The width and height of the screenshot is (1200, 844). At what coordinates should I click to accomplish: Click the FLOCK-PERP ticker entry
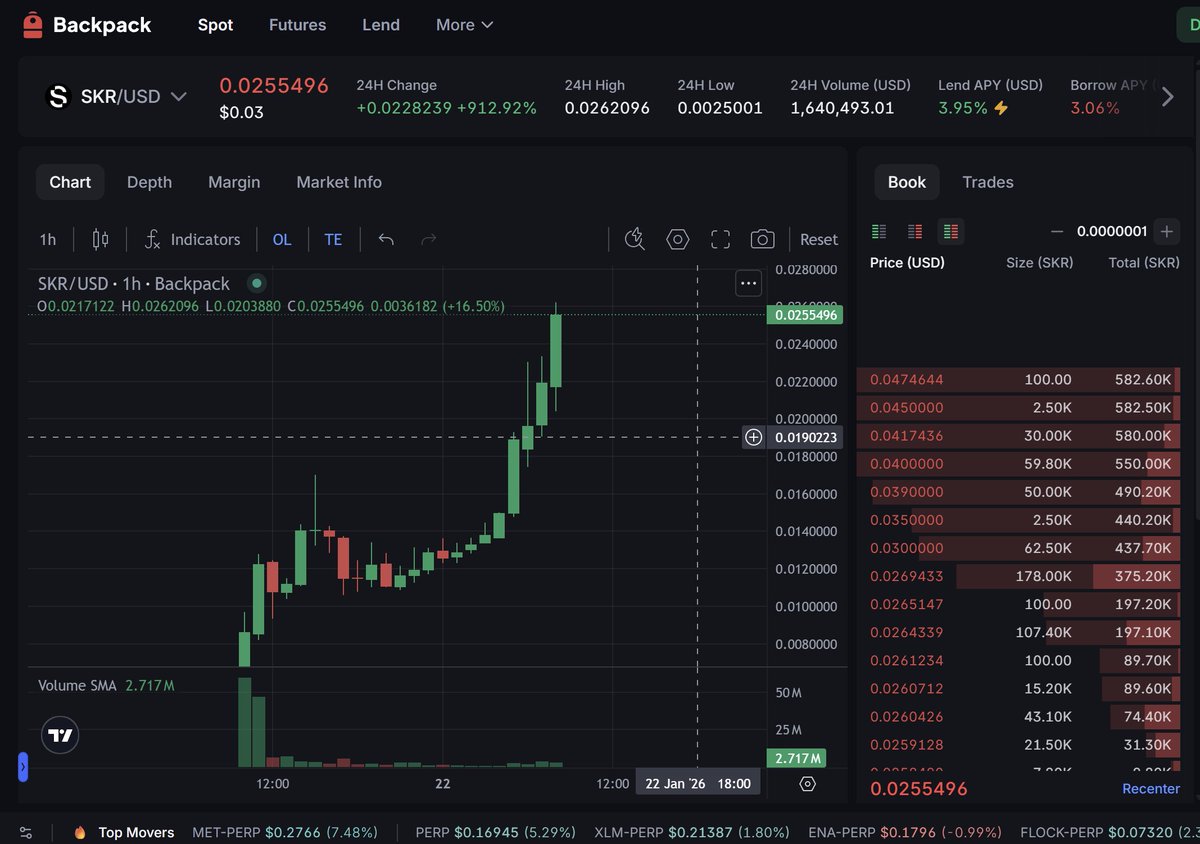1110,832
